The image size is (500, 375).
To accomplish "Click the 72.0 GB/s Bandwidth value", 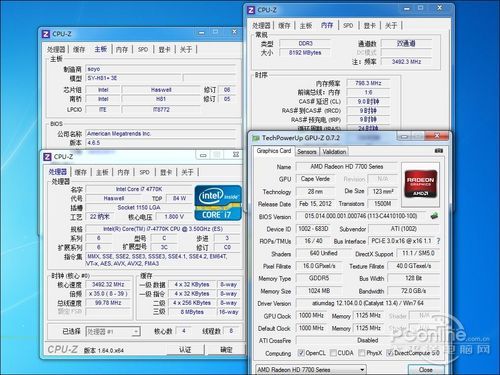I will tap(414, 291).
